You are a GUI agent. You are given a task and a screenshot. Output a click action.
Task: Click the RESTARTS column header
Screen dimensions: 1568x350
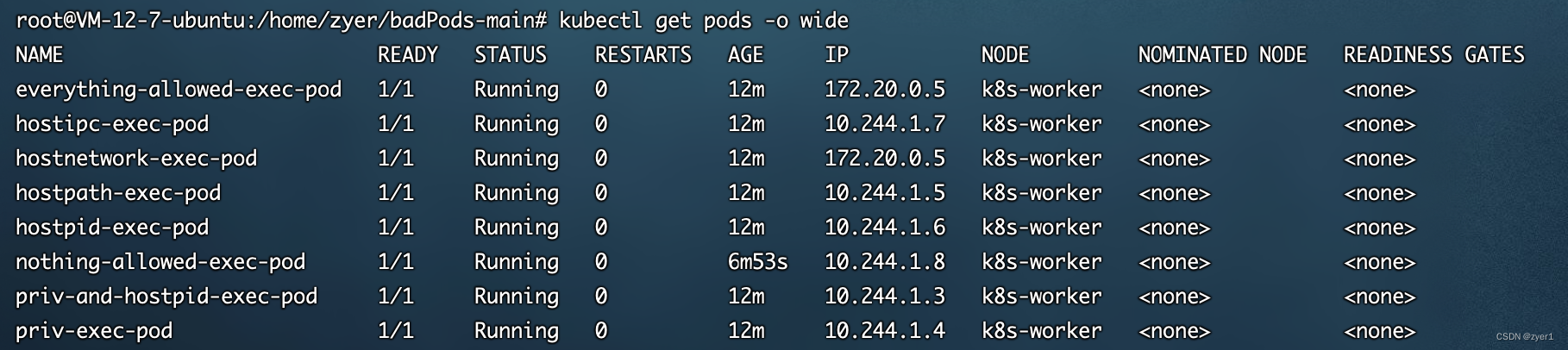coord(643,55)
